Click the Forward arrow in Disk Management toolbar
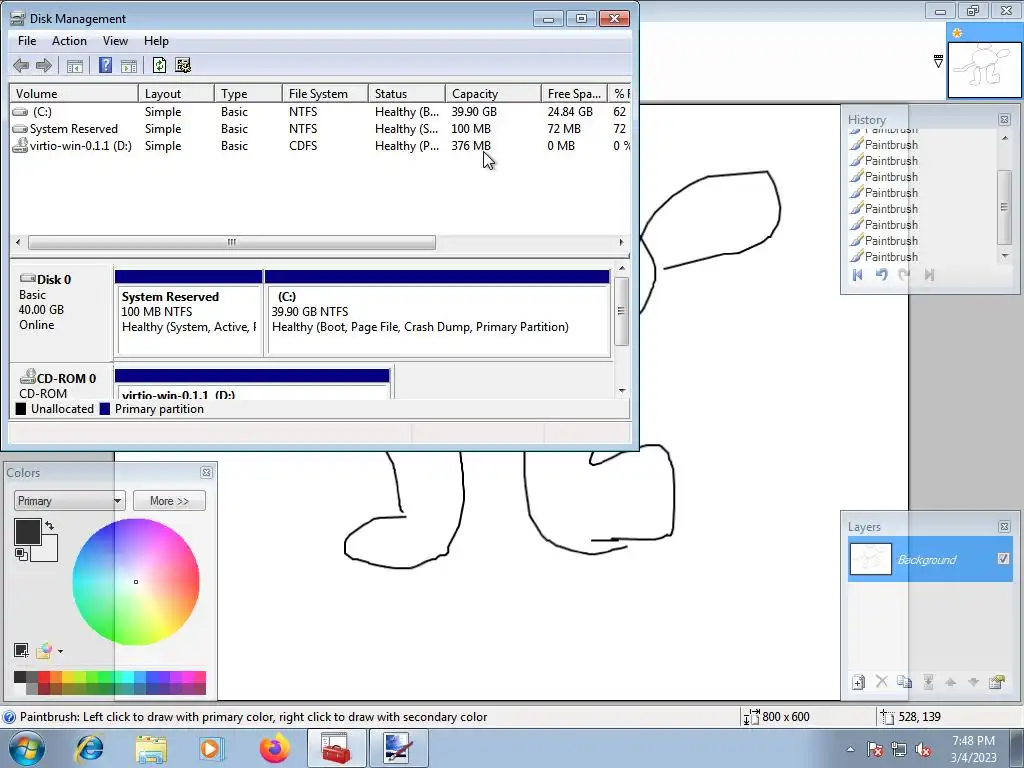 pyautogui.click(x=44, y=65)
